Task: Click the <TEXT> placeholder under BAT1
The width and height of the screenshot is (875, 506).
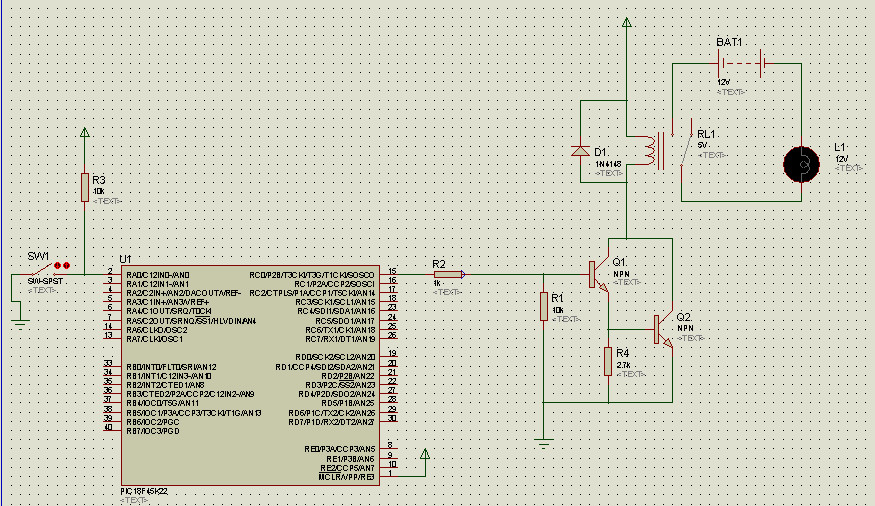Action: point(732,91)
